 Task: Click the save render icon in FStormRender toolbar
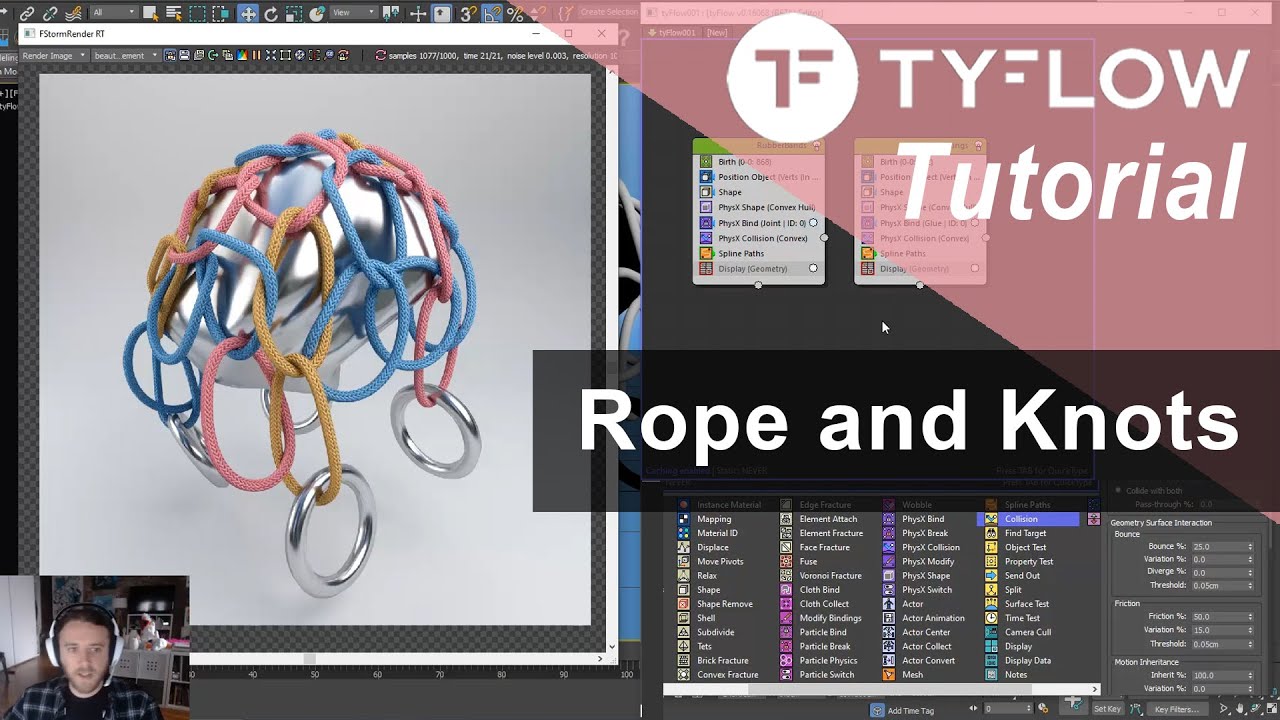pyautogui.click(x=184, y=55)
